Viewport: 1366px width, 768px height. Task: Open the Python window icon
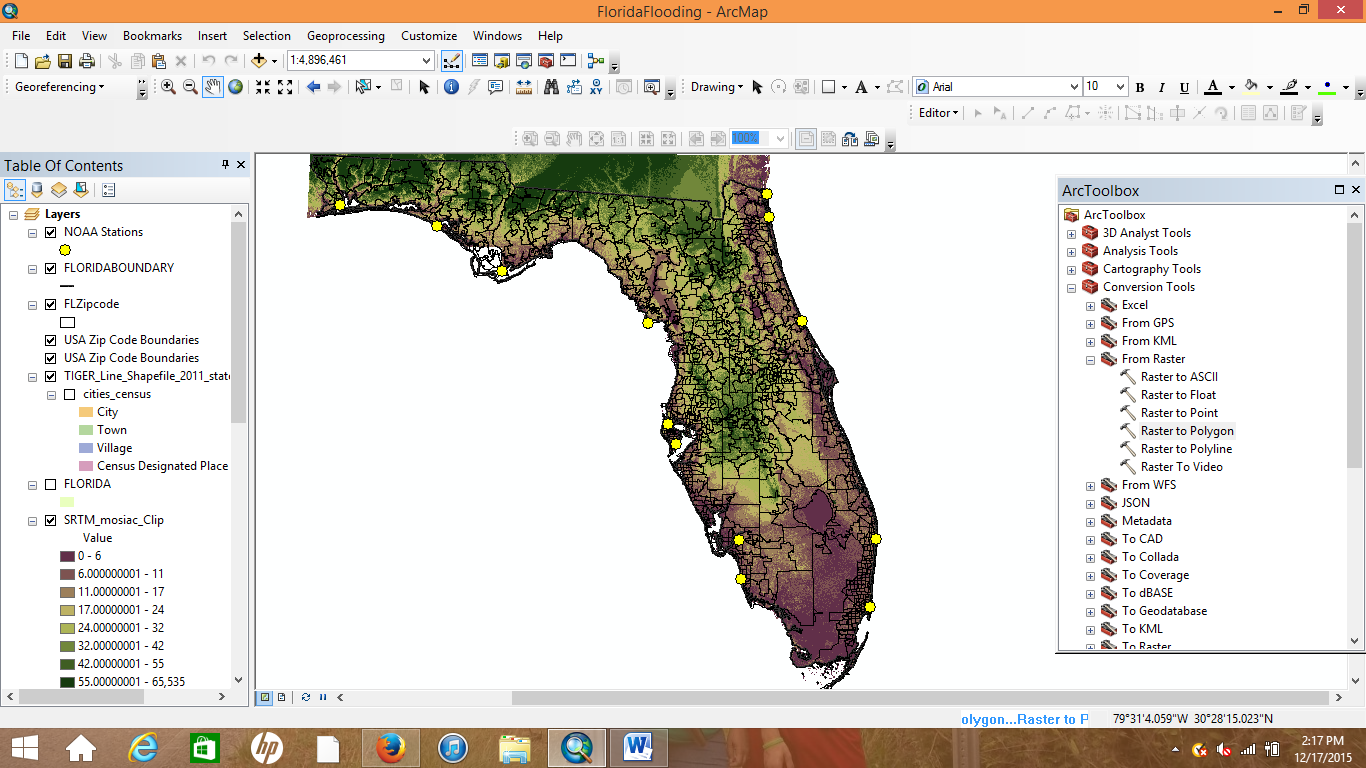coord(568,61)
